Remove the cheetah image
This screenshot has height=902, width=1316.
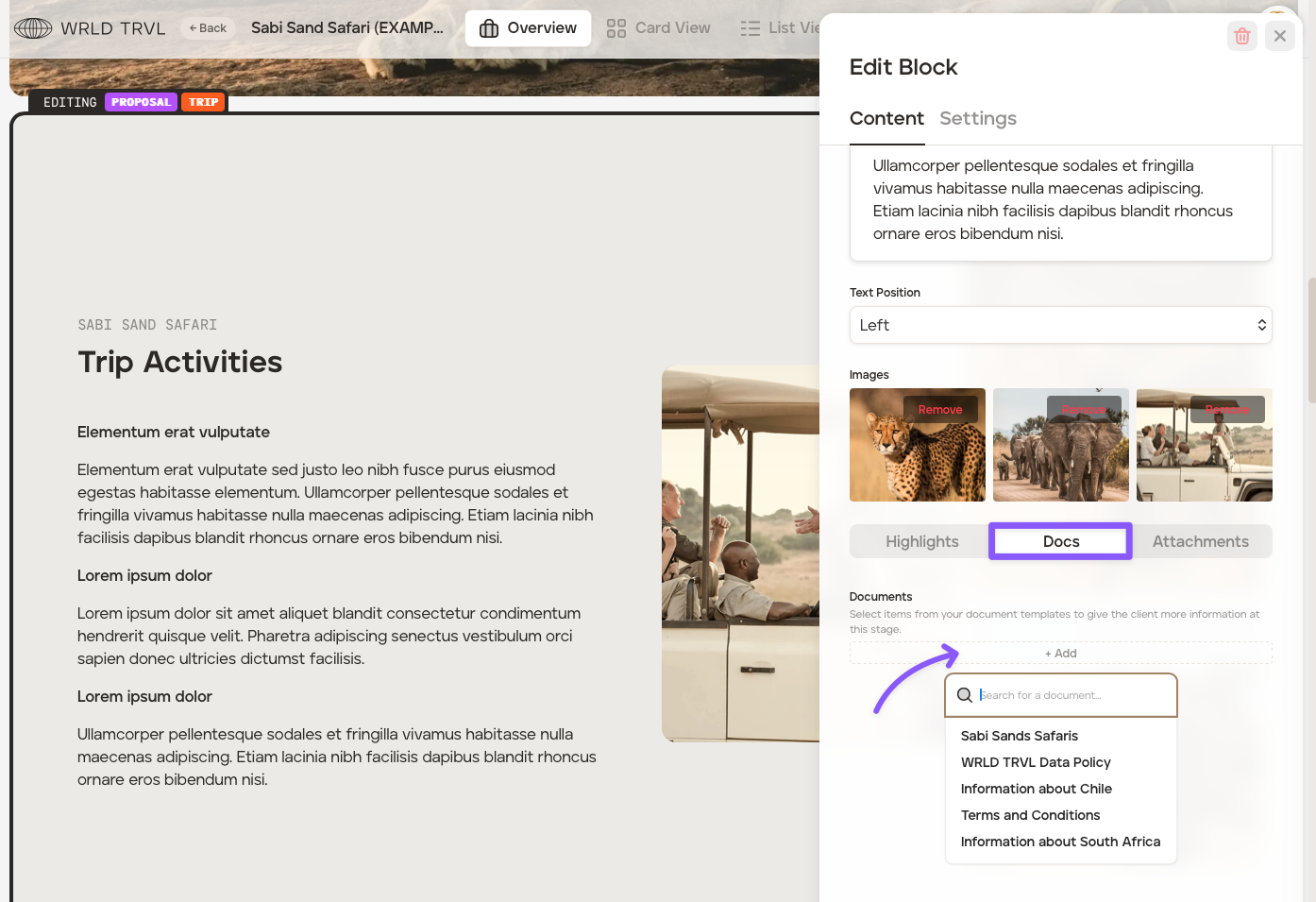pyautogui.click(x=939, y=410)
